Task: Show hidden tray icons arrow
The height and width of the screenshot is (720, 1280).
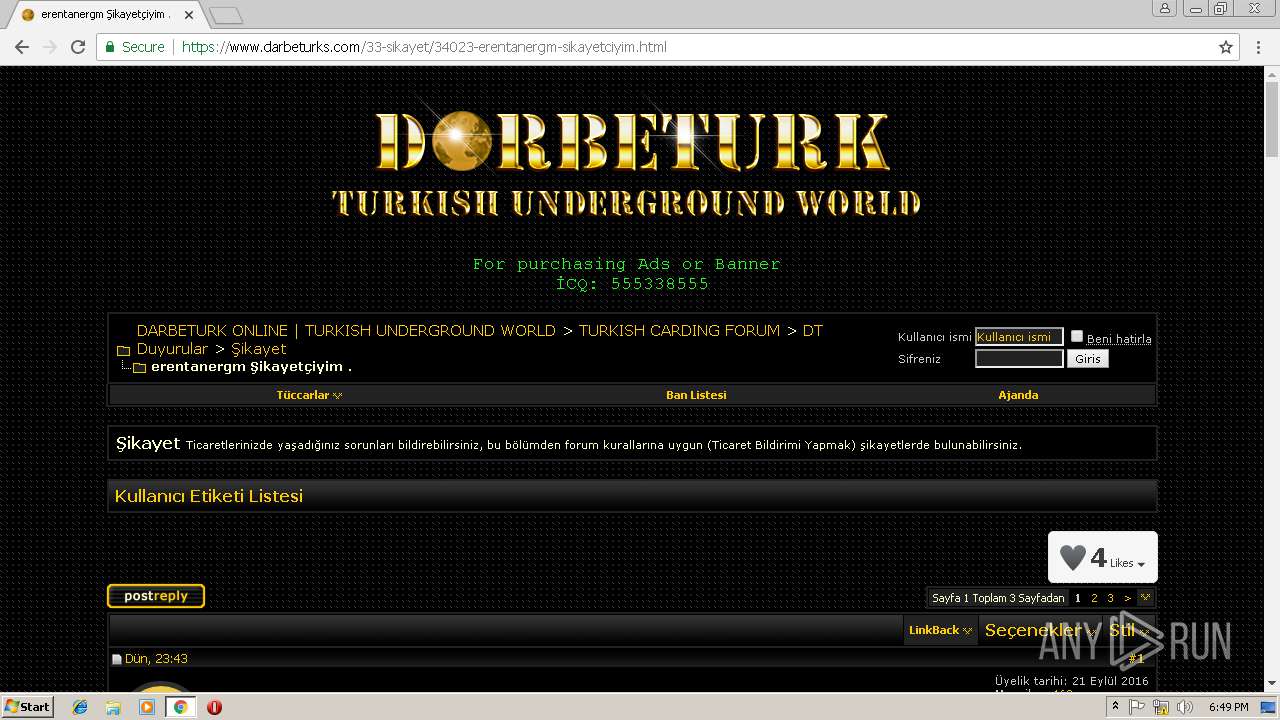Action: pos(1115,707)
